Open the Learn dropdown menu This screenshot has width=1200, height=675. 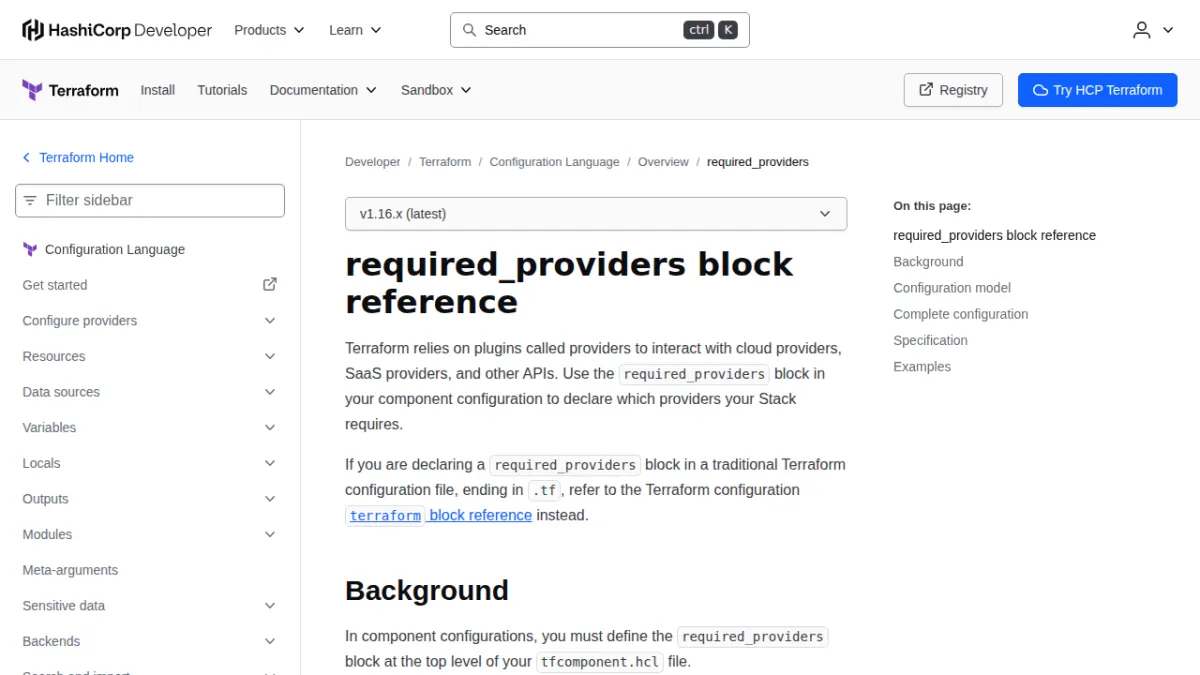coord(355,30)
